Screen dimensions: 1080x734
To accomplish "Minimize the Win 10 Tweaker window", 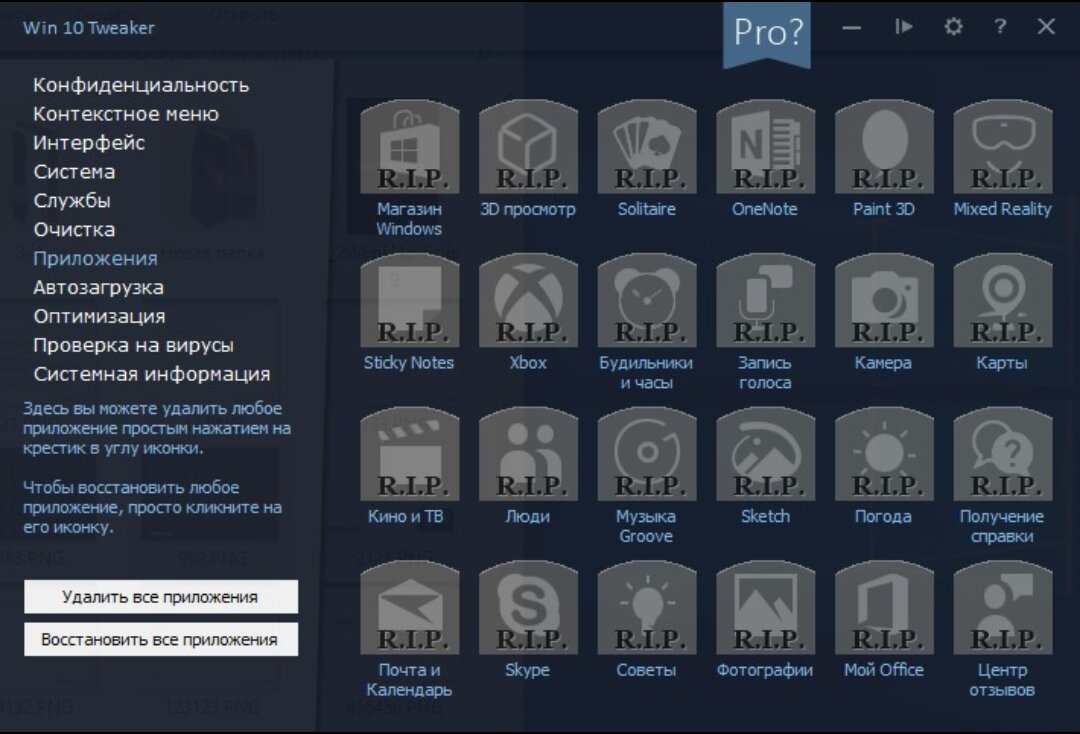I will 852,28.
